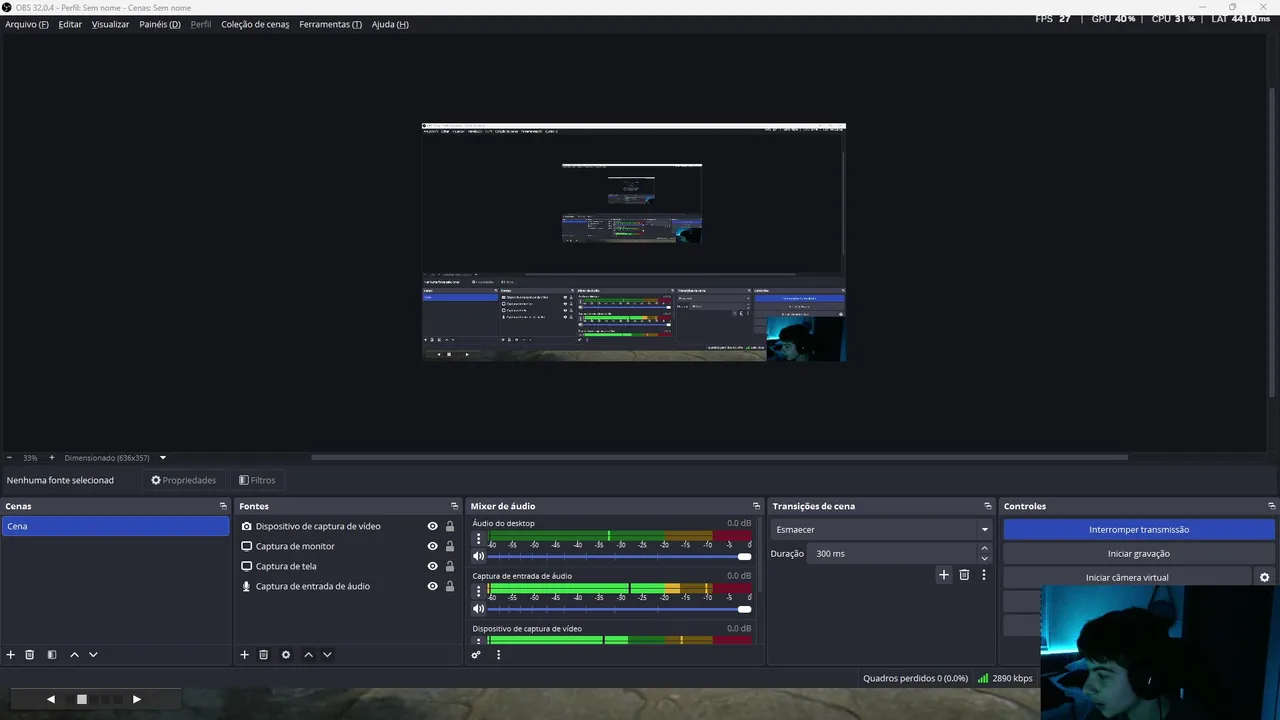Unlock Captura de entrada de áudio source
This screenshot has width=1280, height=720.
(450, 586)
